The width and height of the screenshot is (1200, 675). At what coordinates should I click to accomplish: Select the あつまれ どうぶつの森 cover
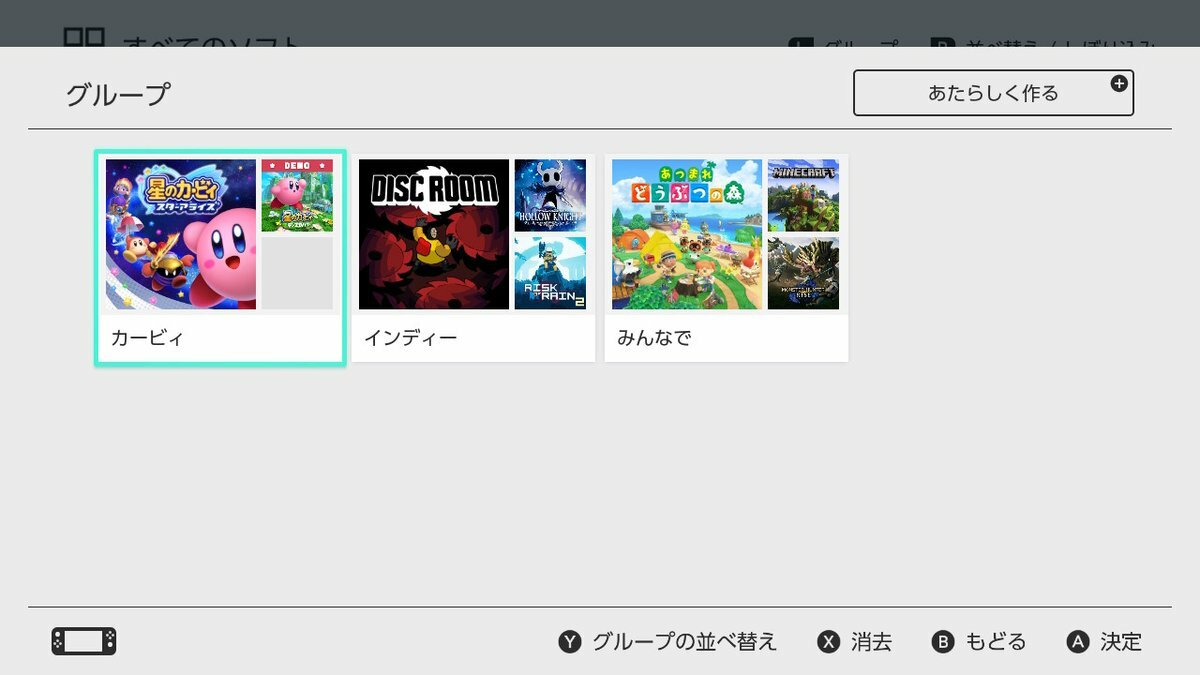click(687, 234)
